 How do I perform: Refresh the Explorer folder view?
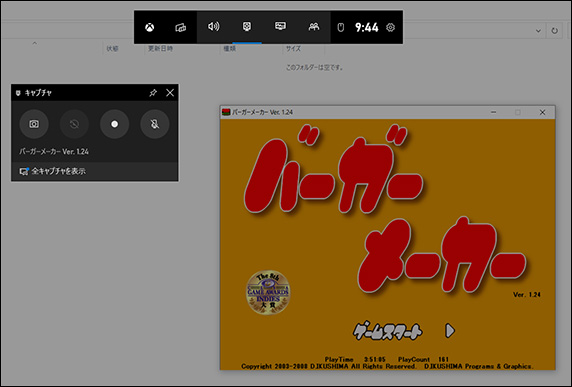554,31
